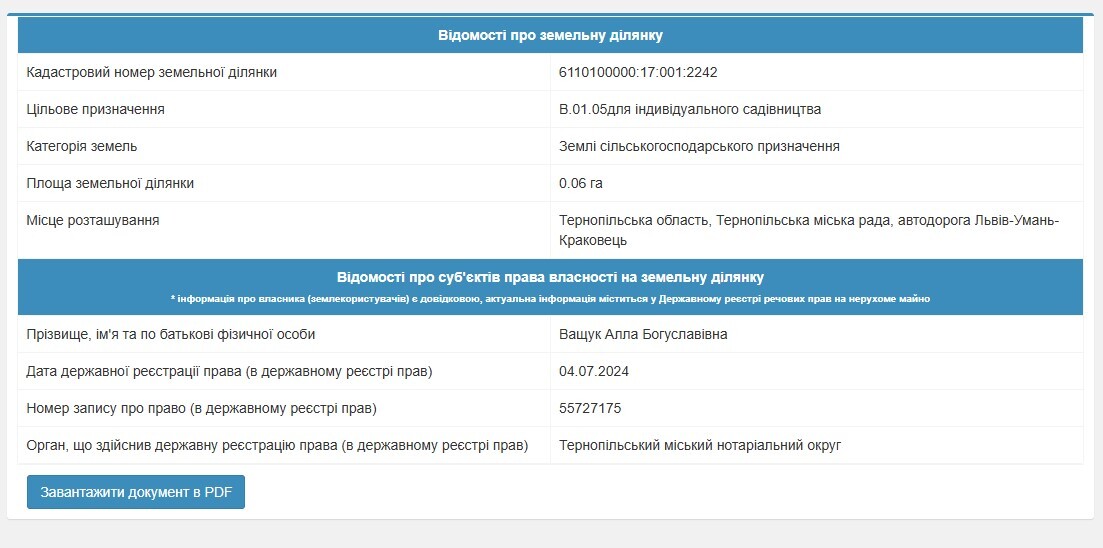Click the Завантажити документ в PDF button
1103x548 pixels.
coord(136,492)
